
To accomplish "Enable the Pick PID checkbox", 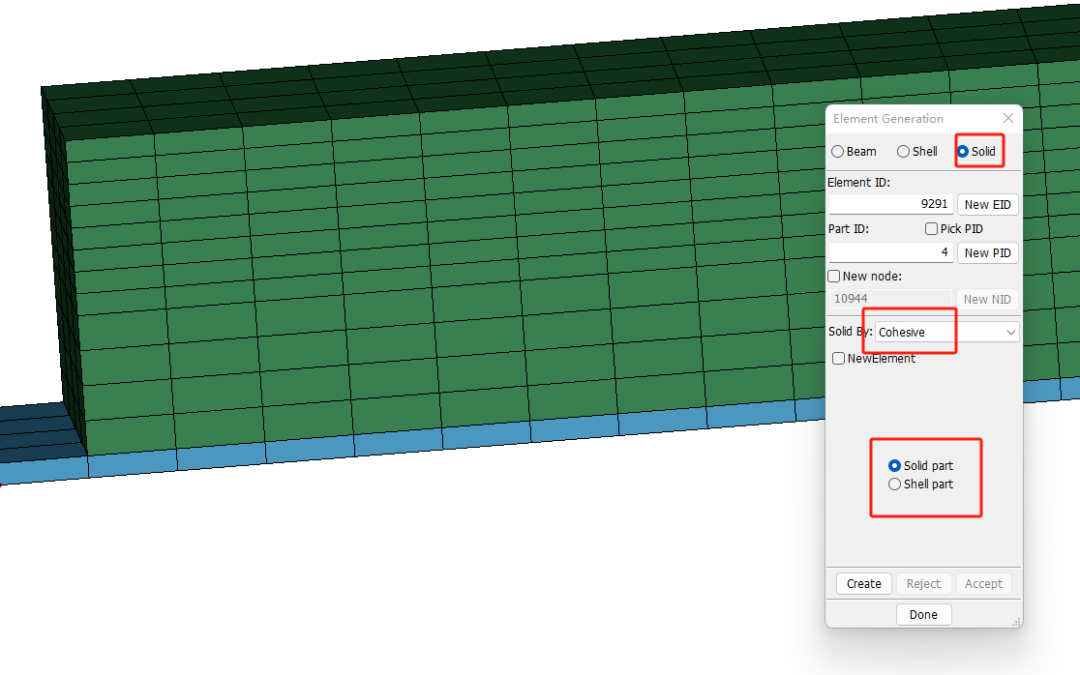I will tap(931, 229).
